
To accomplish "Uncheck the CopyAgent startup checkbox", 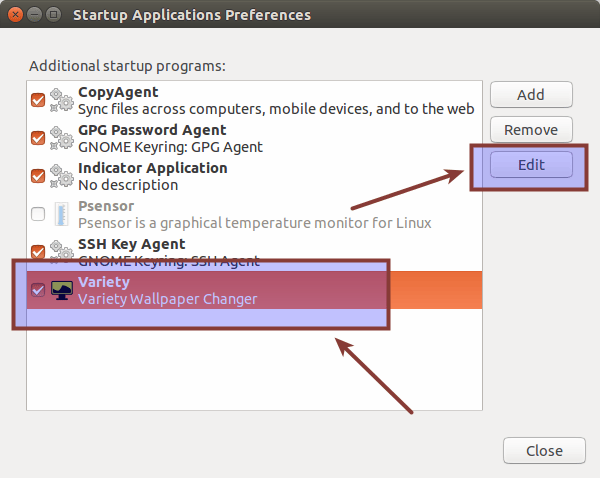I will click(x=38, y=99).
